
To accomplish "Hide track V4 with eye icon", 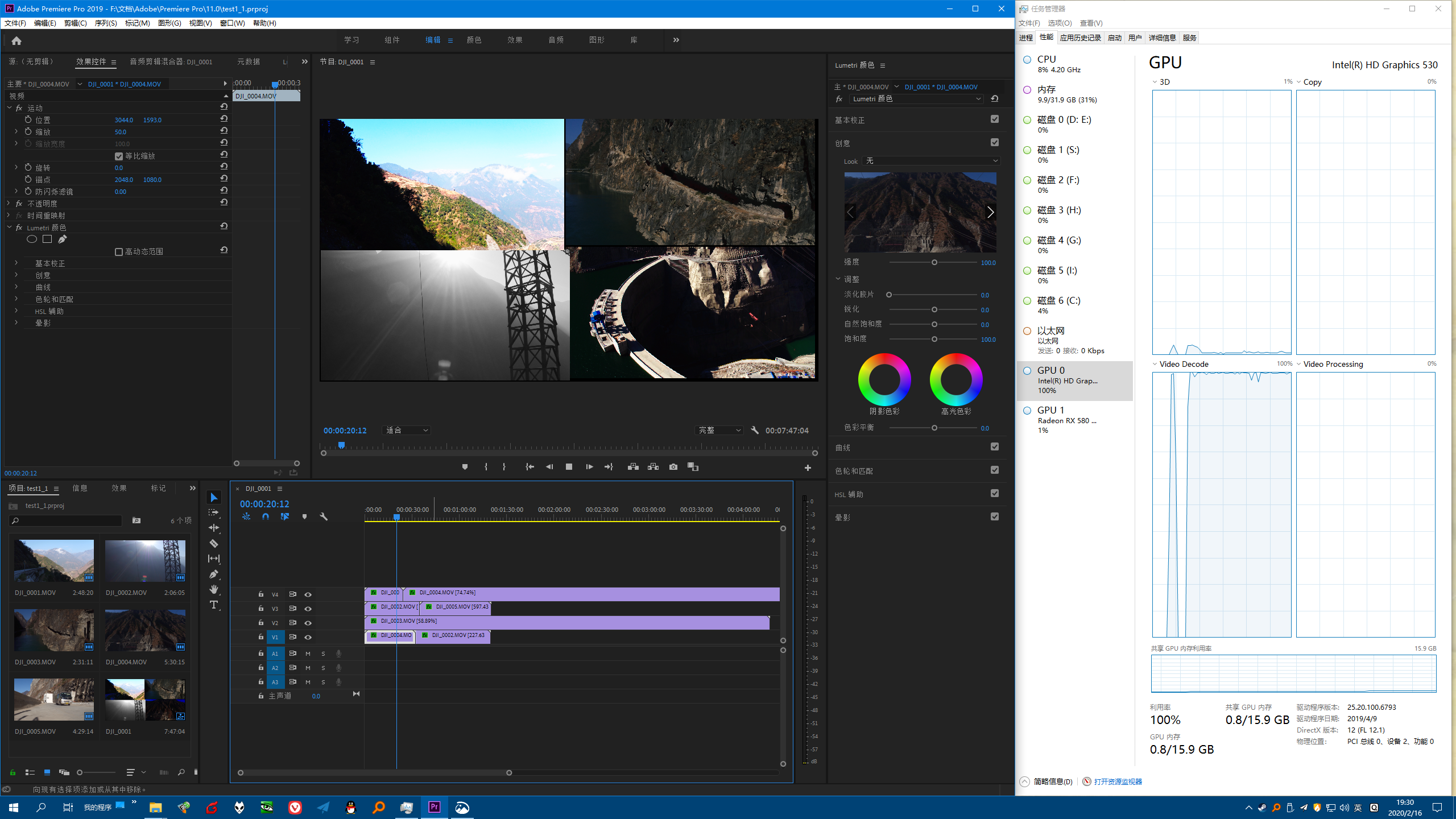I will 308,594.
